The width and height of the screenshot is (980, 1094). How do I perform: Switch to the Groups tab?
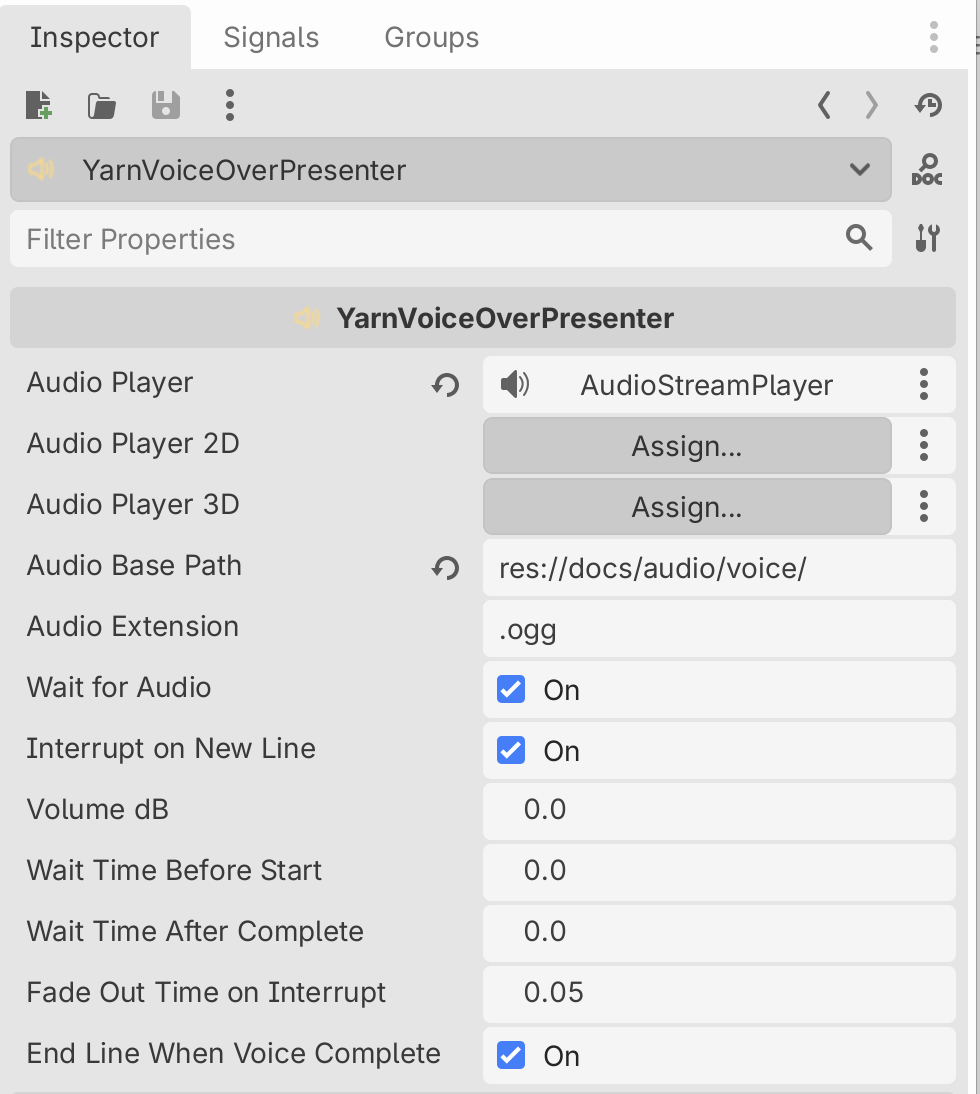pyautogui.click(x=432, y=37)
